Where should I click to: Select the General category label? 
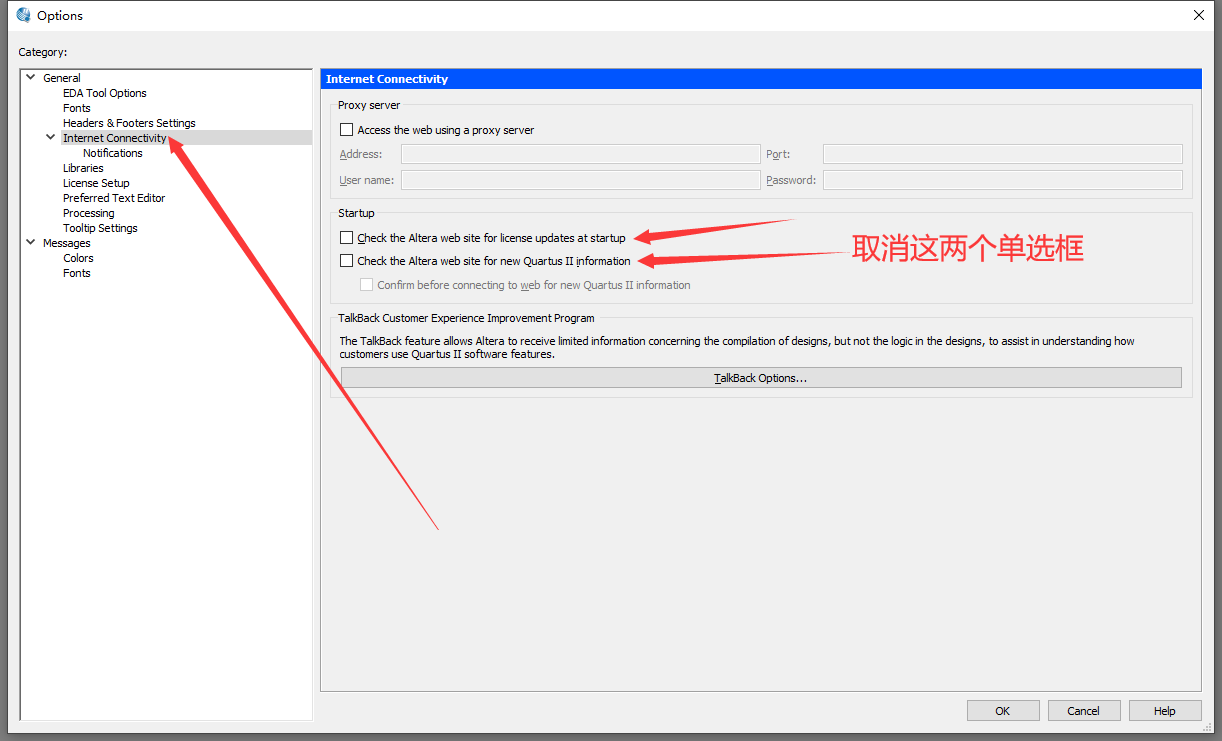(x=62, y=78)
